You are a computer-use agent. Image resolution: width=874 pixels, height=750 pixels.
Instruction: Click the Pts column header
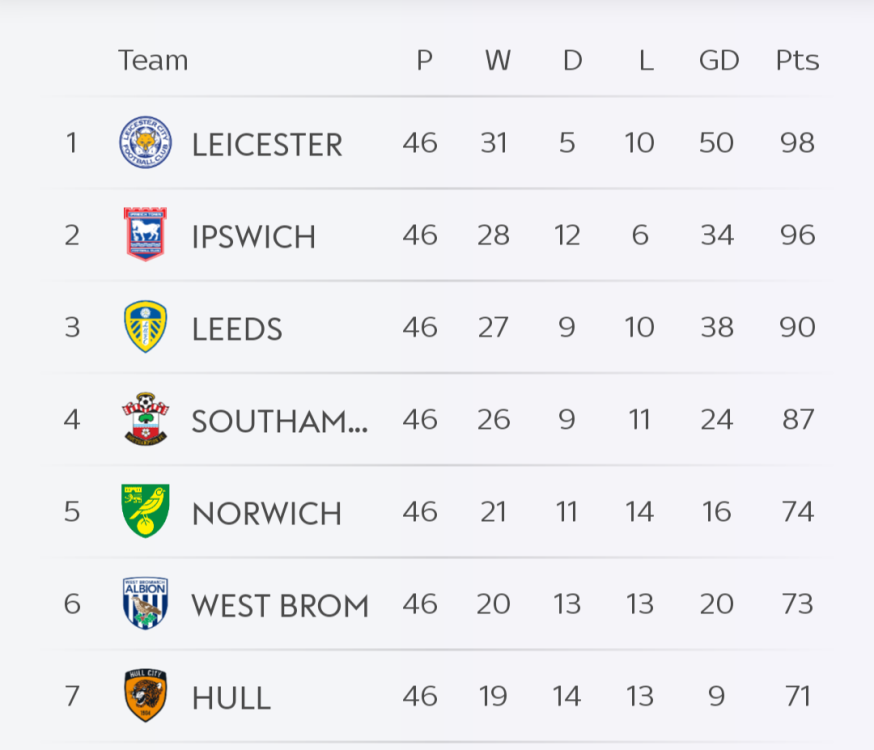pos(797,61)
